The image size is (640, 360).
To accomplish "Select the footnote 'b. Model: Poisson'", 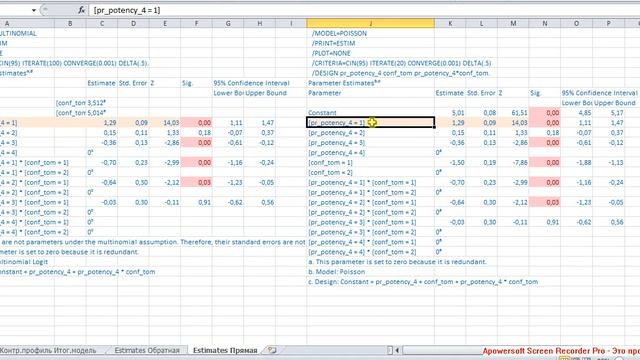I will coord(337,272).
